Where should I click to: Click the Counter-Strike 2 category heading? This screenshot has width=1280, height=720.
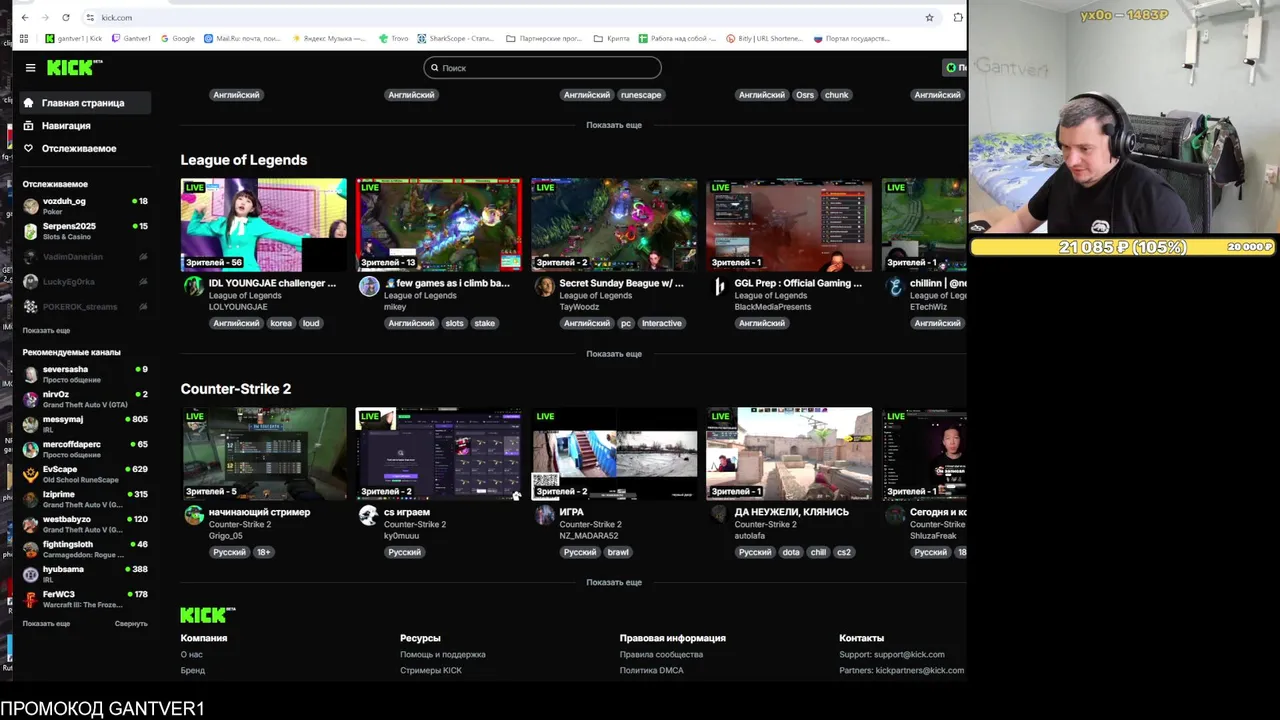tap(236, 389)
